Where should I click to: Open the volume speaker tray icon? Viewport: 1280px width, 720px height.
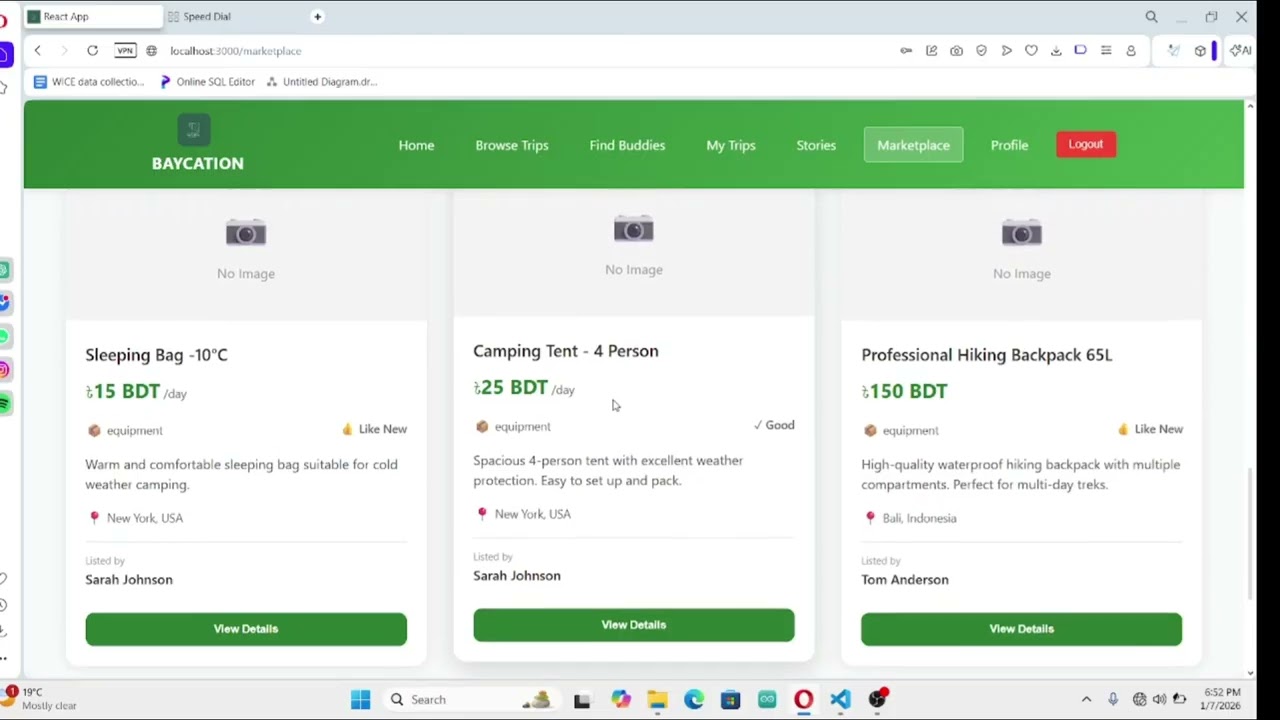click(x=1159, y=699)
